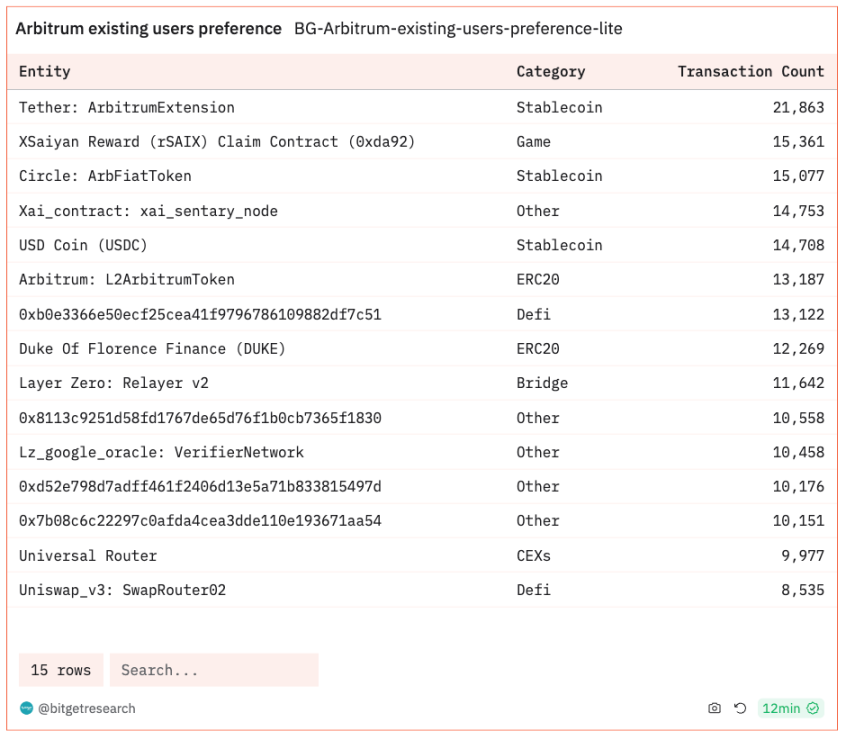Click the refresh query icon
Viewport: 846px width, 740px height.
[x=740, y=708]
